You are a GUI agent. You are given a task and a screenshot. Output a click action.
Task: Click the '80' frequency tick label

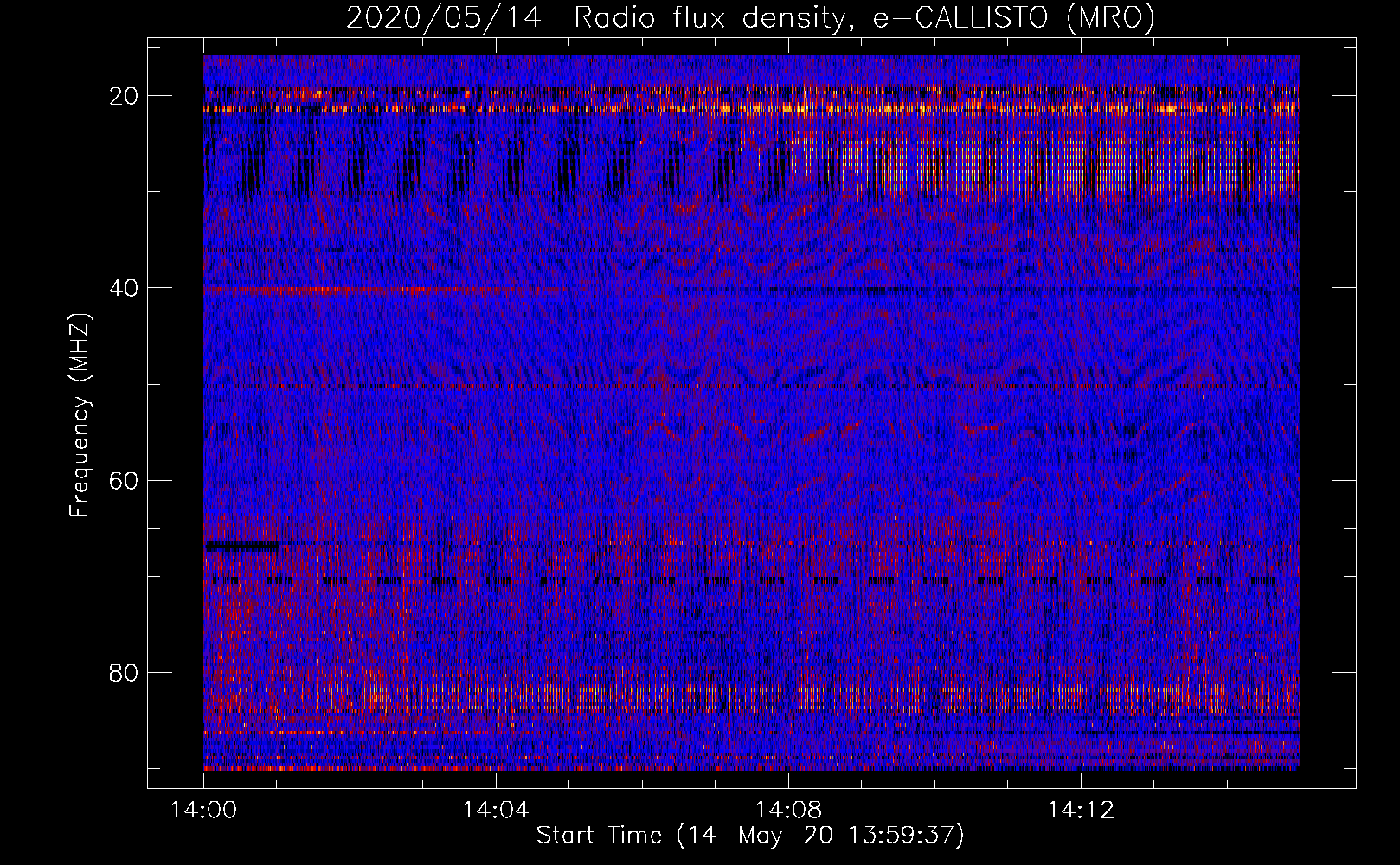125,672
